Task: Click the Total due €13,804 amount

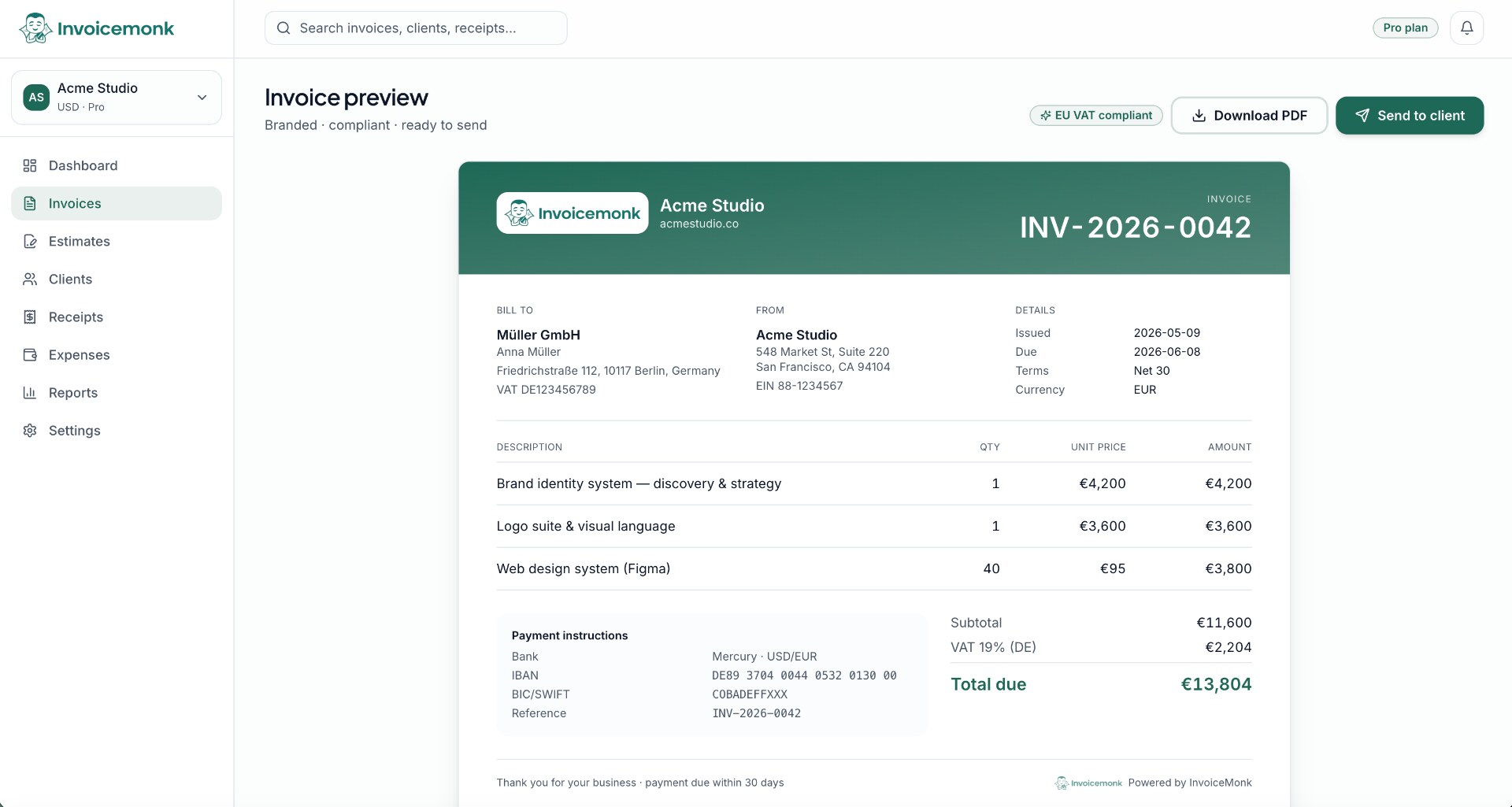Action: [x=1216, y=684]
